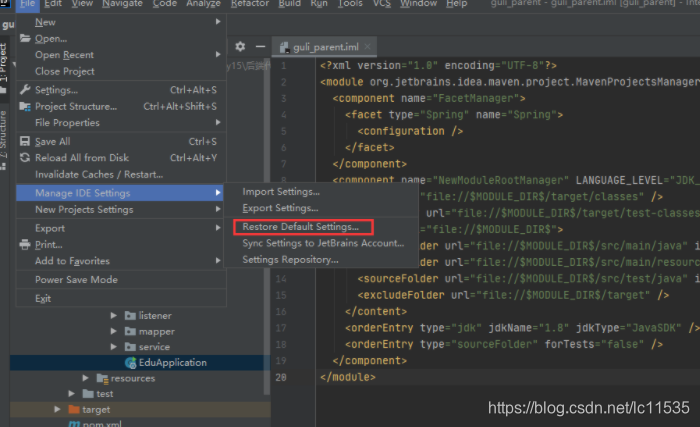Click line number 20 in editor gutter
The height and width of the screenshot is (427, 700).
[281, 377]
